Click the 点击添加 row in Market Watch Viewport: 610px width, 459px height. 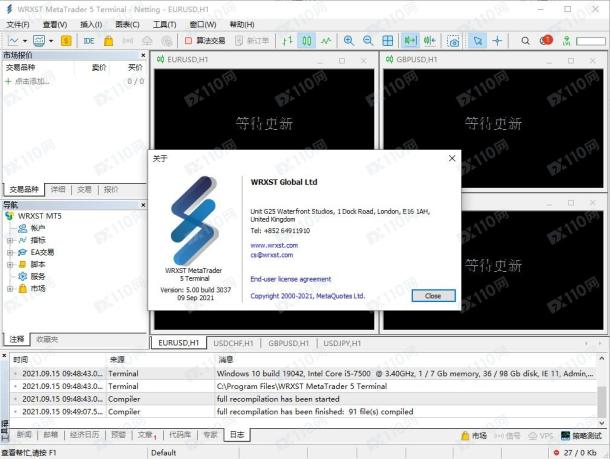click(74, 81)
